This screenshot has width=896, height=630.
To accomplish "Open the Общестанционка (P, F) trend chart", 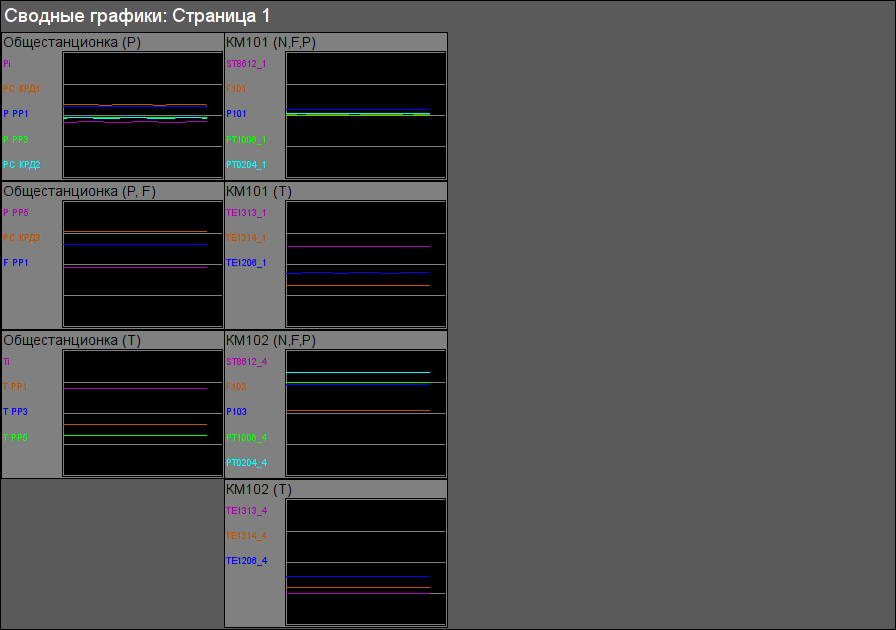I will tap(142, 263).
